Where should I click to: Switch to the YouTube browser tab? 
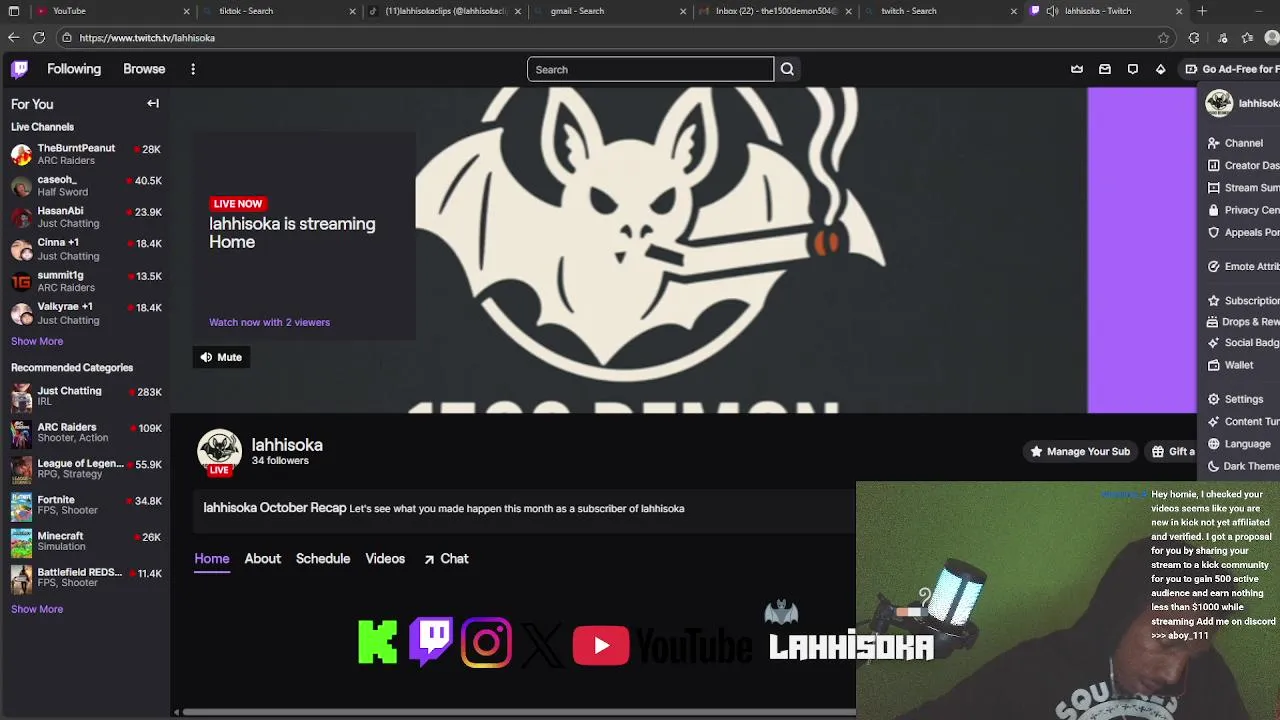point(110,11)
